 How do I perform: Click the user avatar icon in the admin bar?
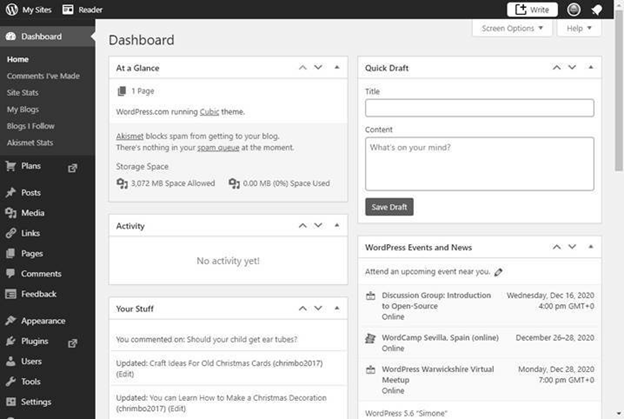573,10
